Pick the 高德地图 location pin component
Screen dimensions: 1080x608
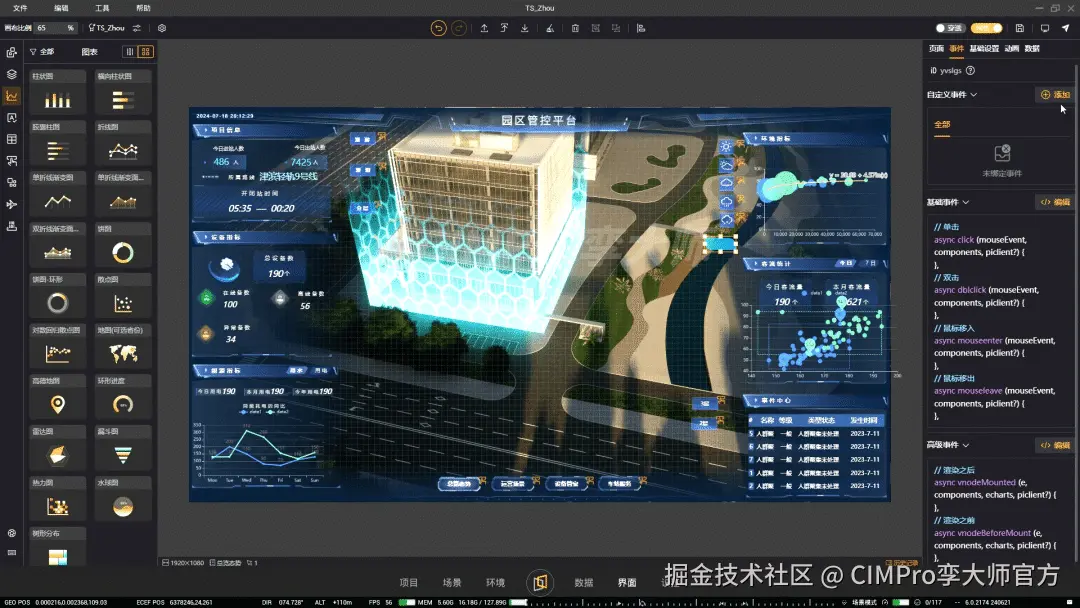[x=58, y=399]
